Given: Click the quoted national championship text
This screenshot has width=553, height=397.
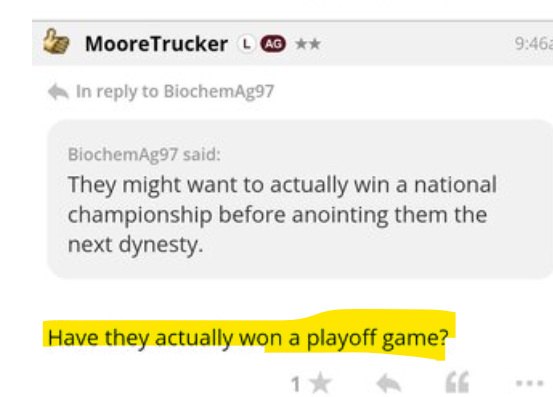Looking at the screenshot, I should 282,214.
